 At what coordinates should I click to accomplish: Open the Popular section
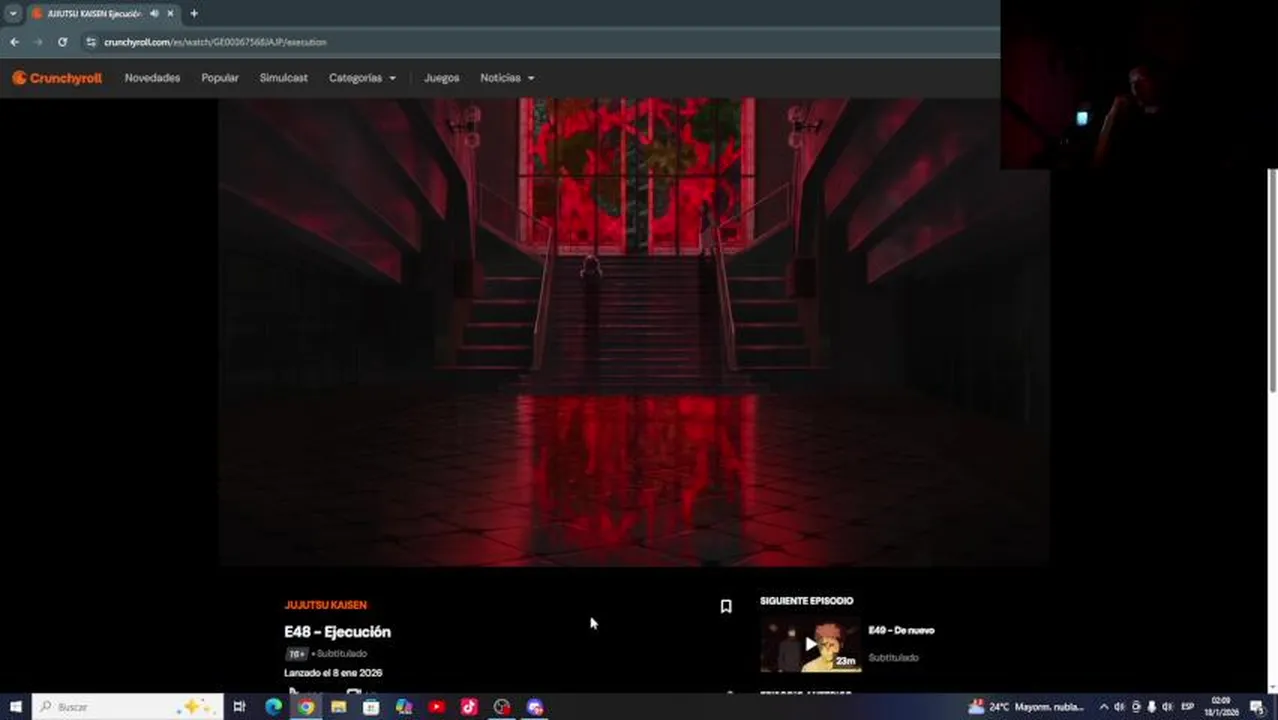tap(220, 78)
